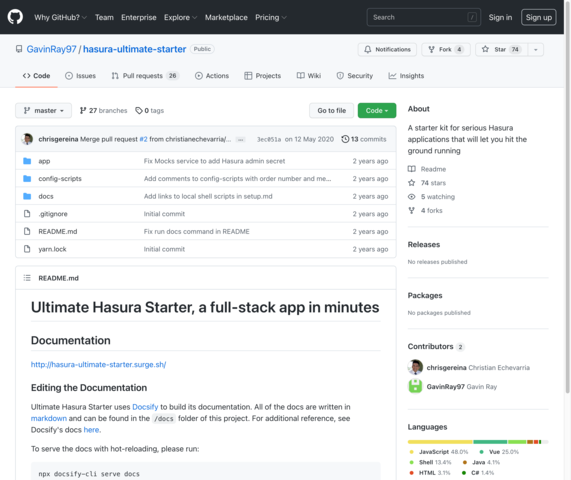Screen dimensions: 571x480
Task: Open Enterprise in top navigation
Action: (x=139, y=17)
